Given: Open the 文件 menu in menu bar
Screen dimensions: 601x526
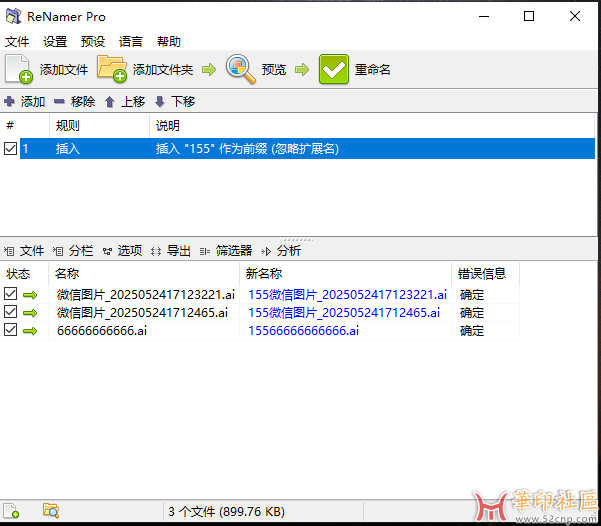Looking at the screenshot, I should coord(17,41).
